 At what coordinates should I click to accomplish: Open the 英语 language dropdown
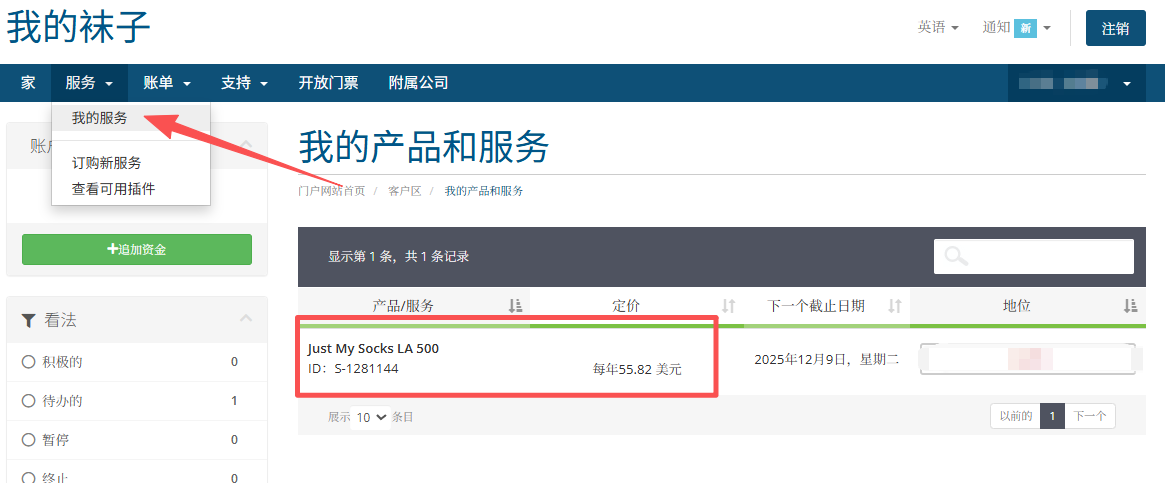(x=938, y=28)
